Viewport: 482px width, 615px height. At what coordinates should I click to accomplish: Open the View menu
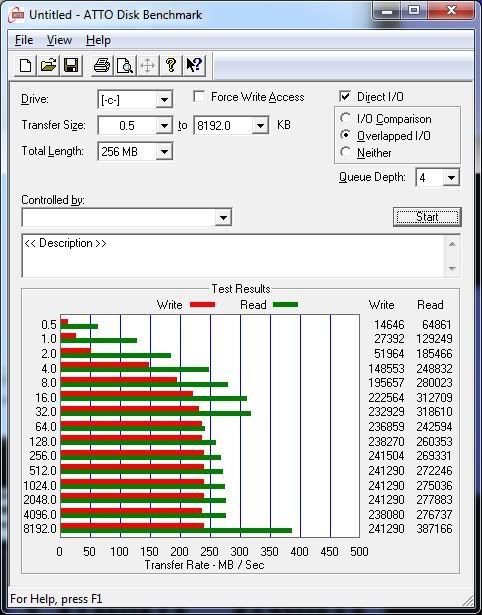pyautogui.click(x=59, y=40)
